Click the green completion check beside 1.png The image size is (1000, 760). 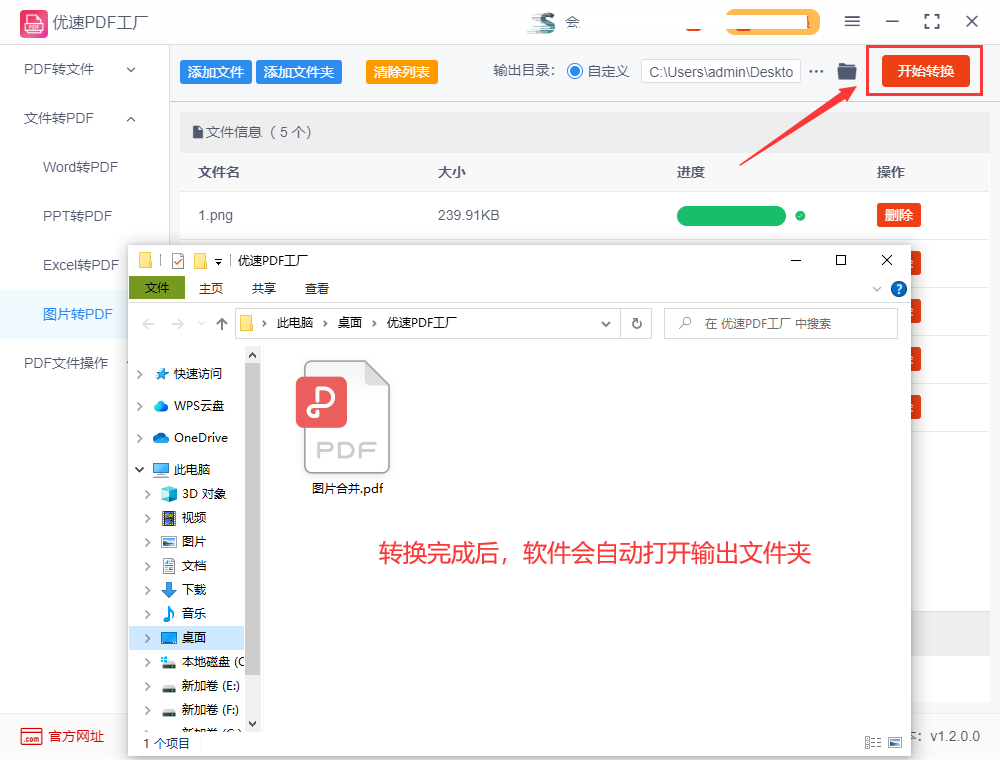[x=800, y=216]
